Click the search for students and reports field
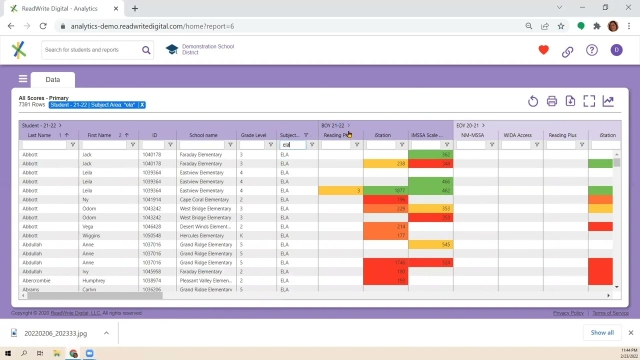Image resolution: width=640 pixels, height=360 pixels. click(92, 50)
